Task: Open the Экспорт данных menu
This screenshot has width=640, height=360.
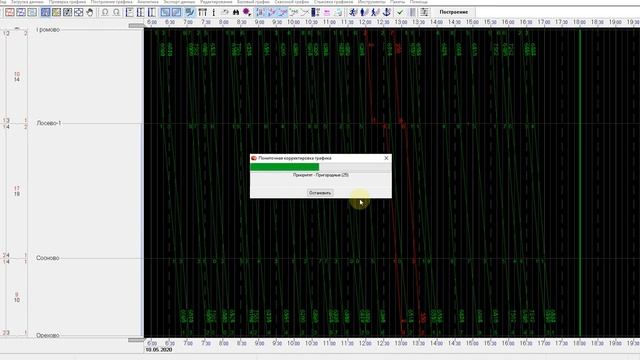Action: coord(179,2)
